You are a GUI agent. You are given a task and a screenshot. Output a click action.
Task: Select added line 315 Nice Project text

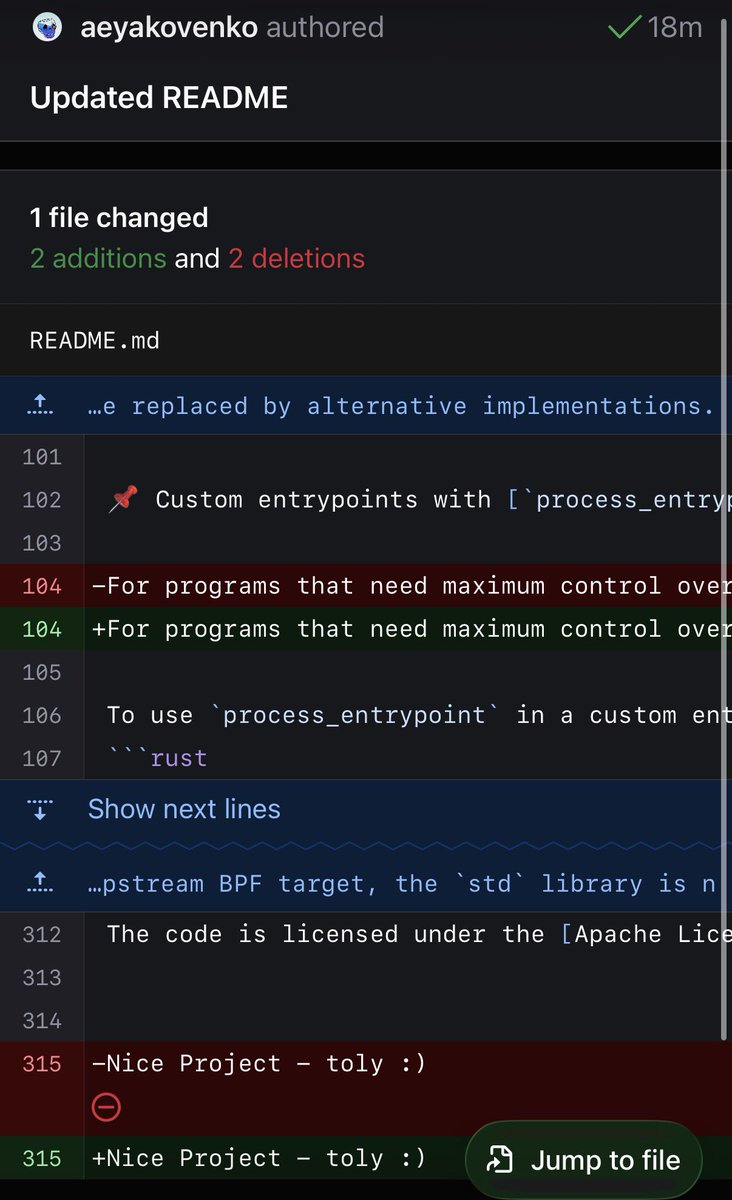click(259, 1158)
